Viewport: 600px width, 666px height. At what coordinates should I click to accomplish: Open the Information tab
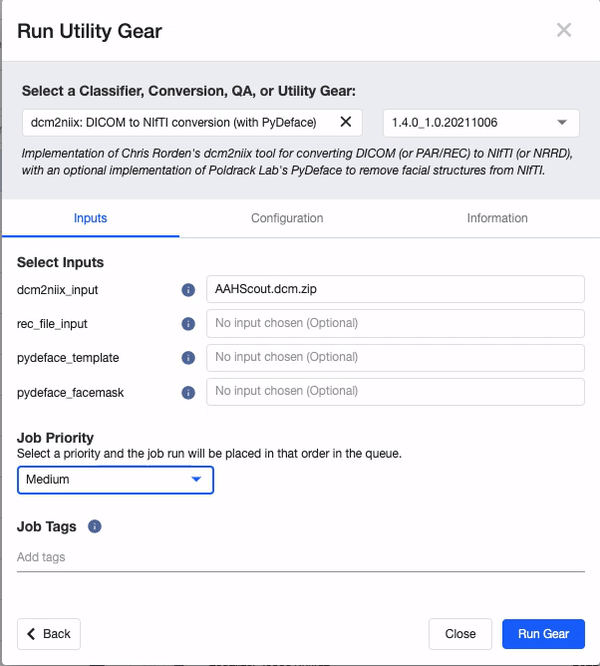pos(497,218)
